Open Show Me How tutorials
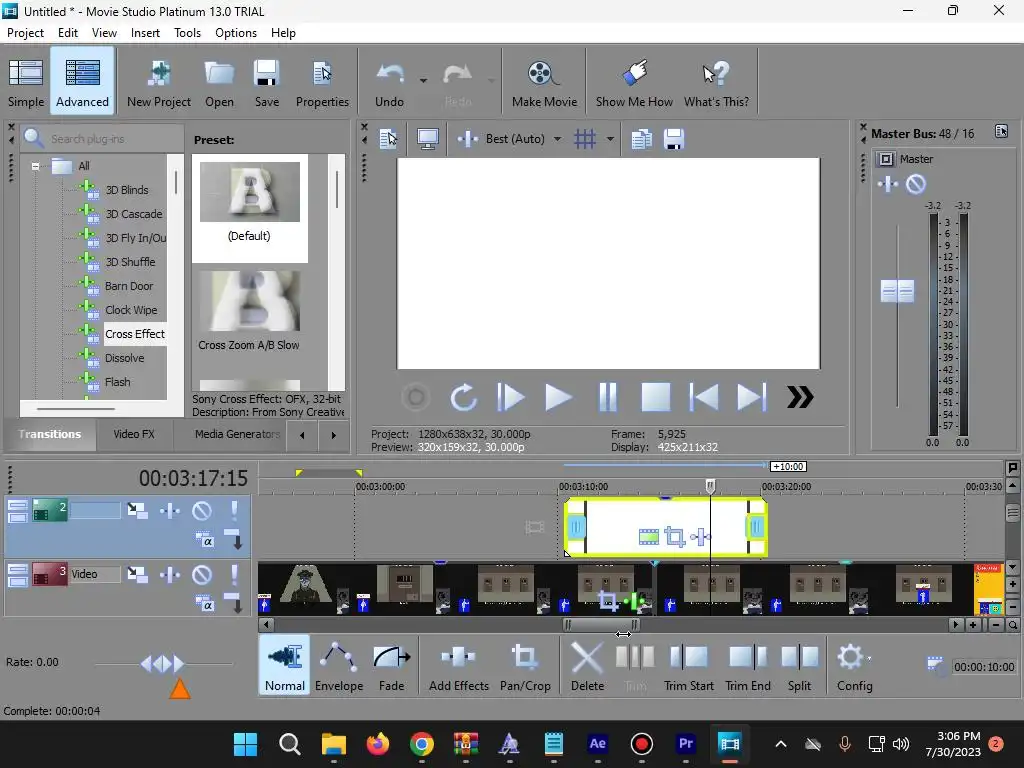 point(634,82)
